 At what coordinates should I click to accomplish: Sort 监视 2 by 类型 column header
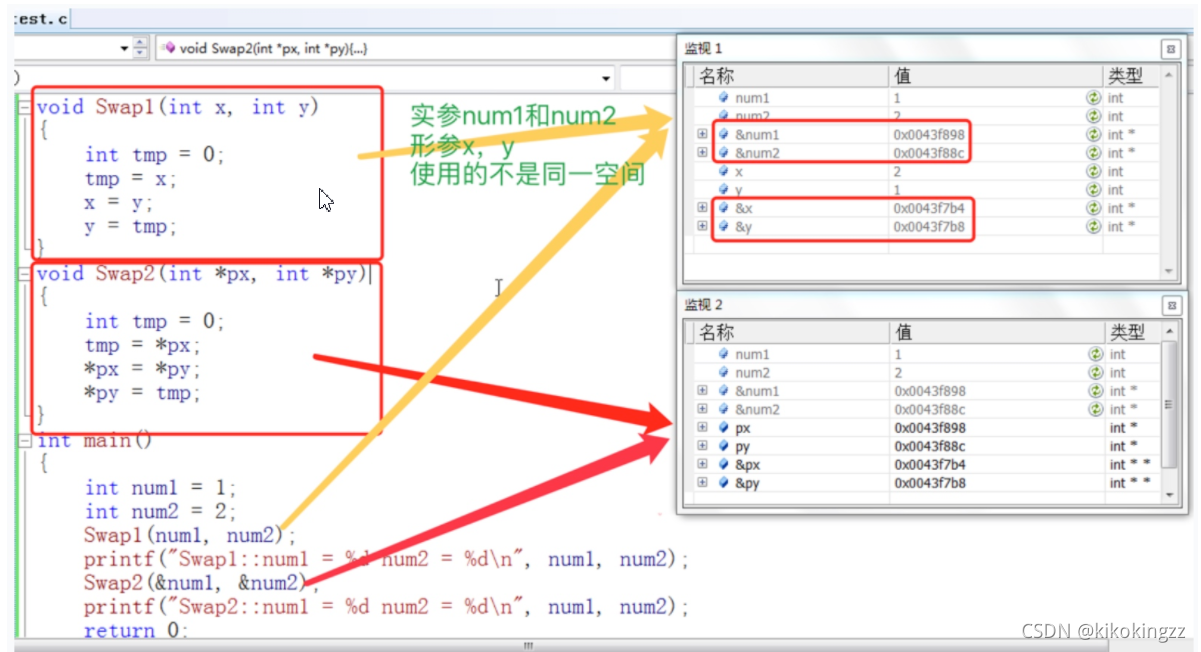(x=1132, y=332)
